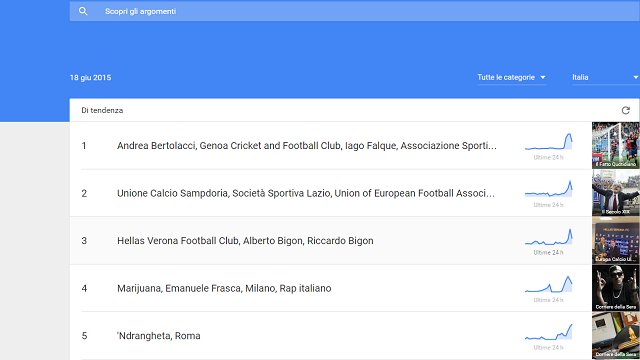Screen dimensions: 640x360
Task: Open the Il Fatto Quotidiano news thumbnail
Action: [616, 145]
